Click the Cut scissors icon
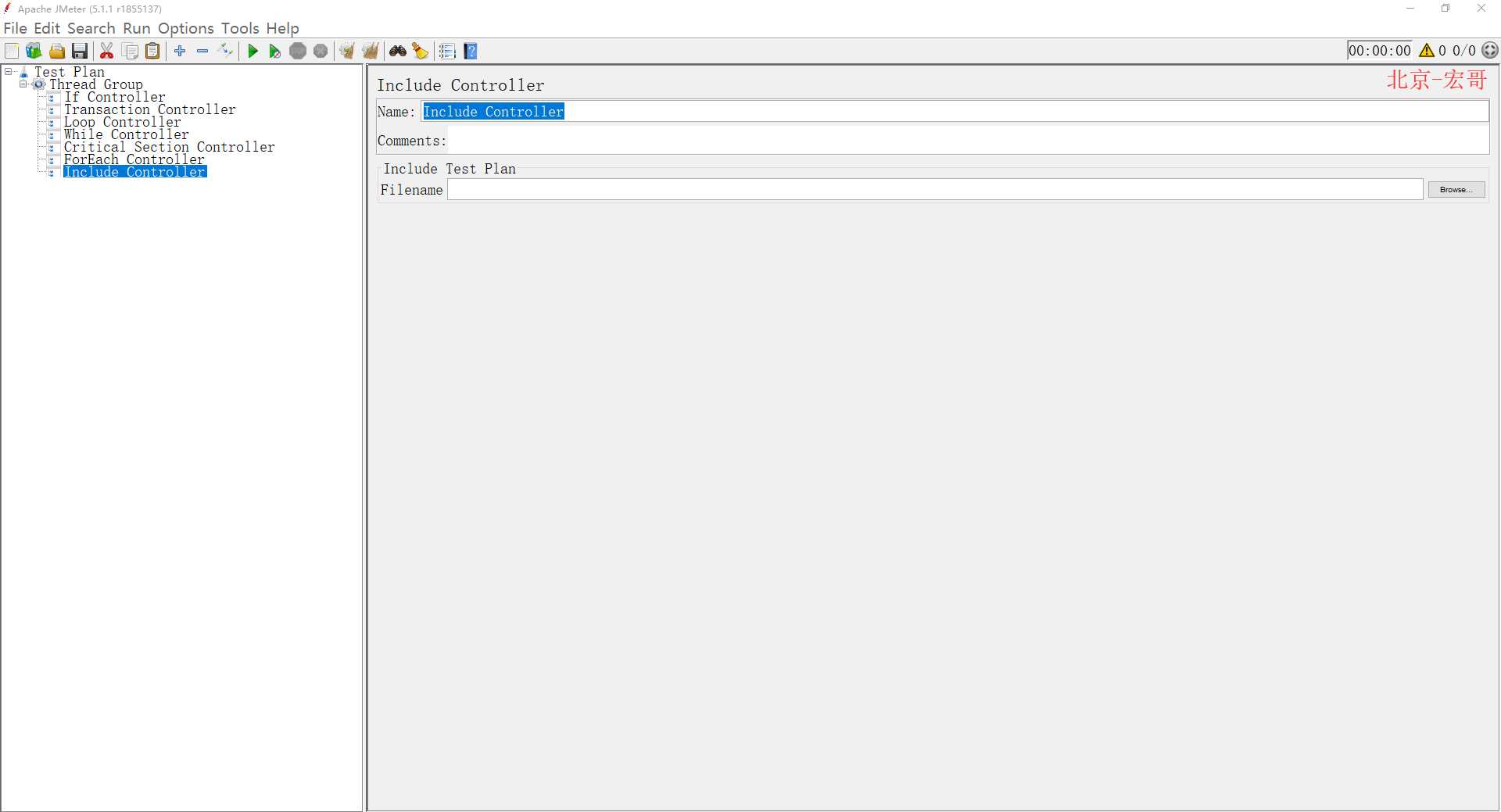The width and height of the screenshot is (1501, 812). [x=107, y=52]
